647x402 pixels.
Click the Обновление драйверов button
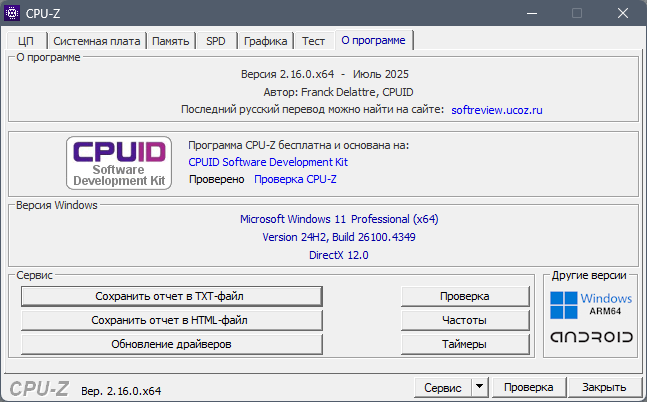point(172,344)
